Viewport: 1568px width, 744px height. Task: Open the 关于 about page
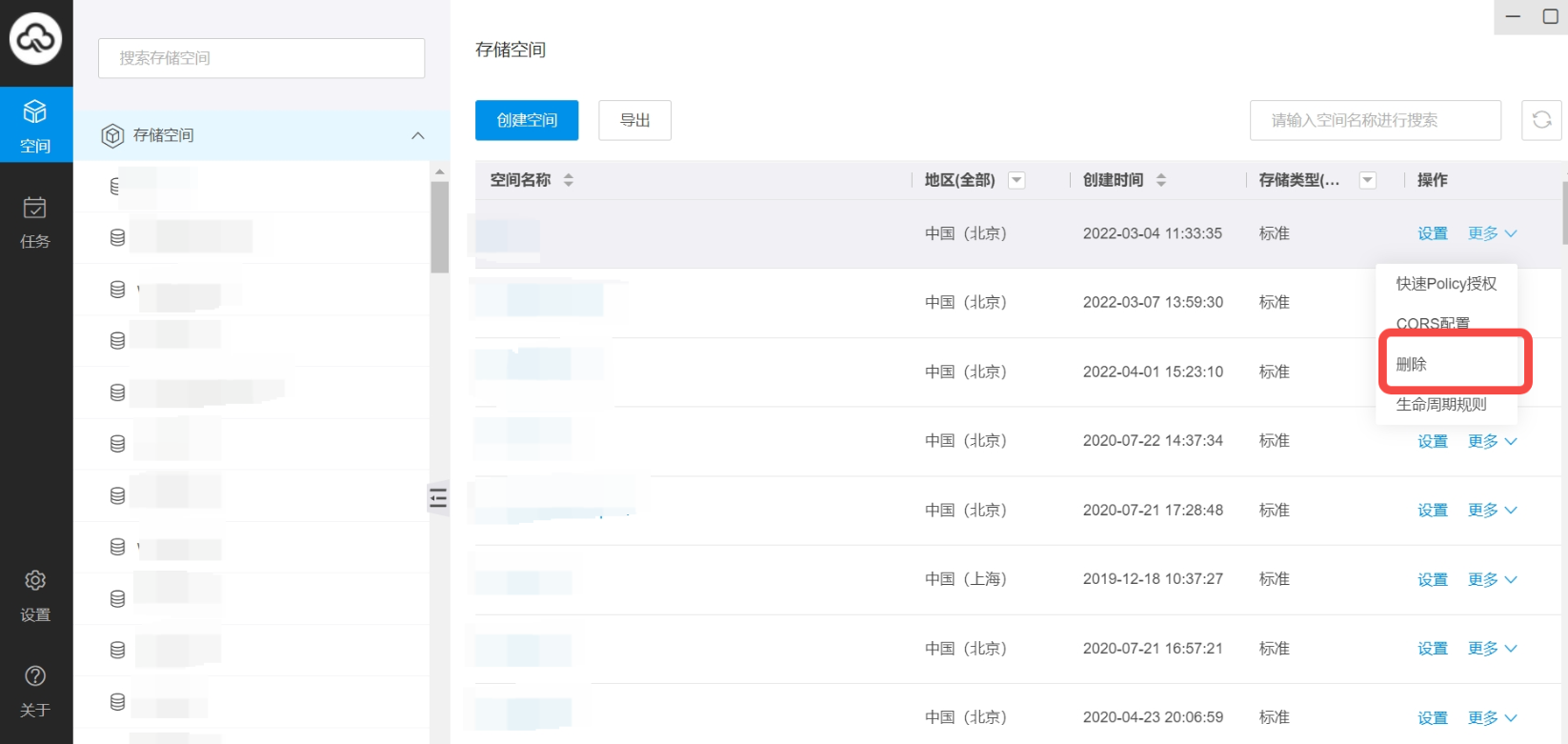coord(35,691)
